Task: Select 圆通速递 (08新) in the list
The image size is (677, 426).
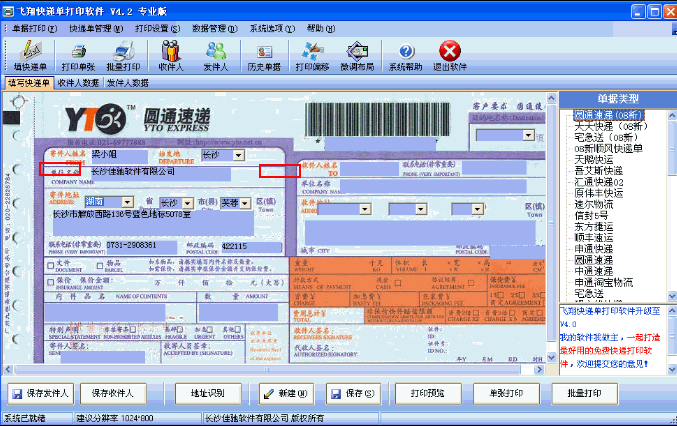Action: [608, 115]
